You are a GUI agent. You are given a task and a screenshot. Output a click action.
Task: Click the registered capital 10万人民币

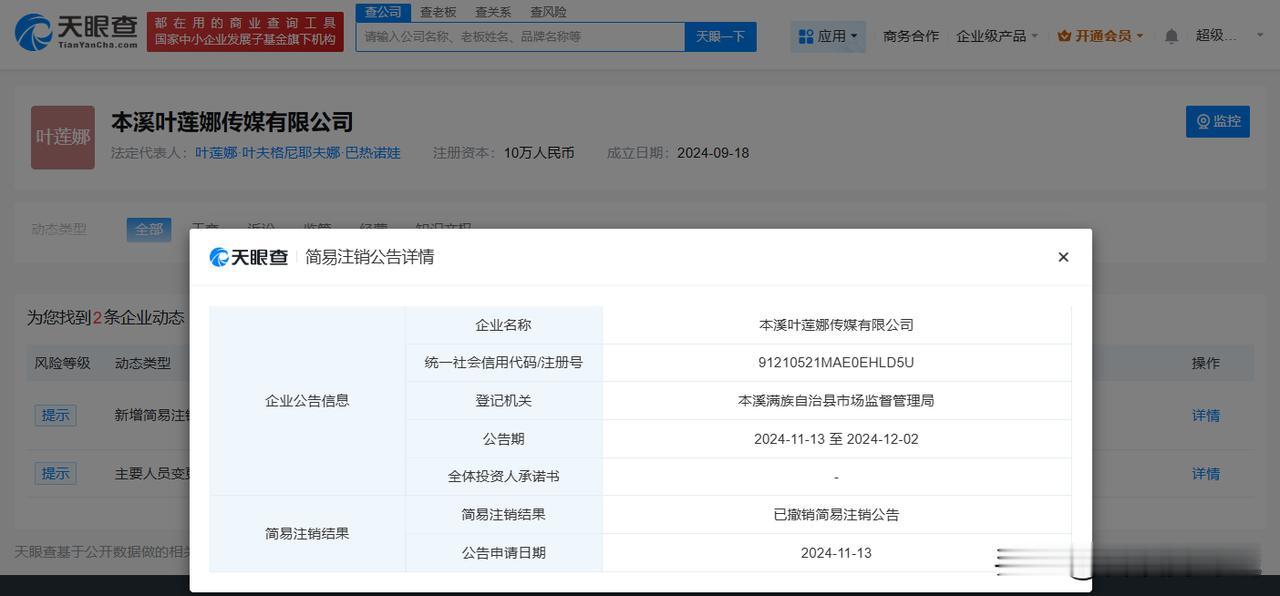pos(539,153)
